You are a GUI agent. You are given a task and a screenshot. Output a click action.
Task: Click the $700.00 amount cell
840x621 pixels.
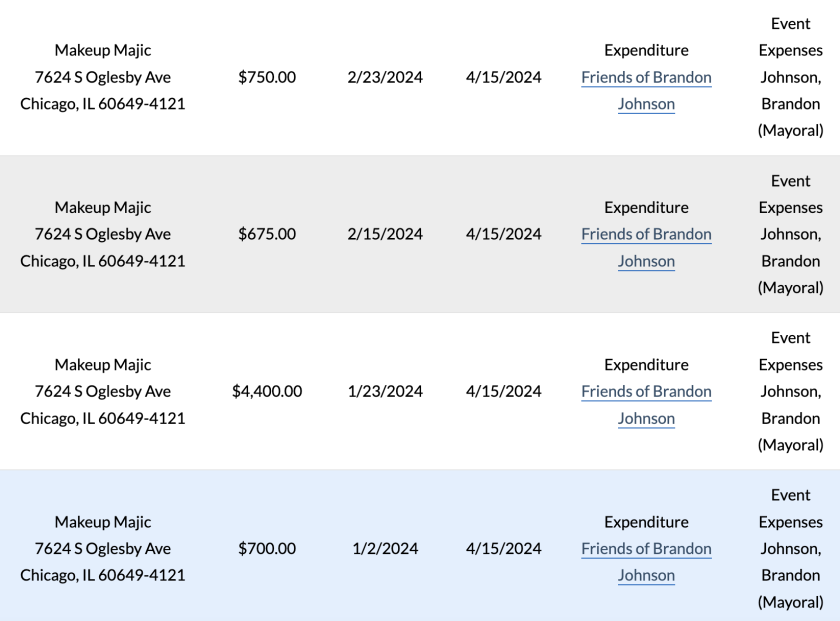pyautogui.click(x=267, y=548)
